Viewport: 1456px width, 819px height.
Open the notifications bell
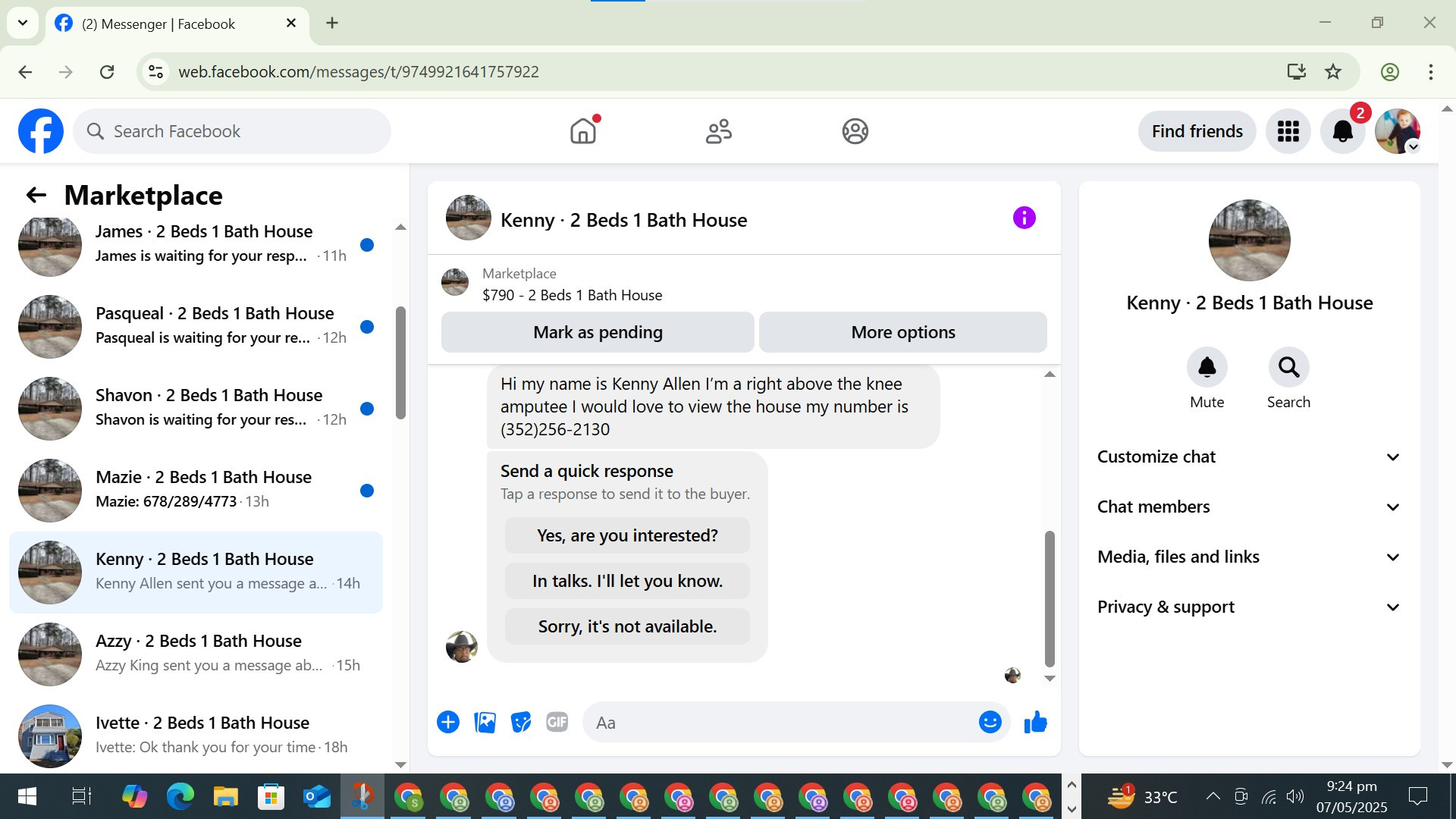1342,131
